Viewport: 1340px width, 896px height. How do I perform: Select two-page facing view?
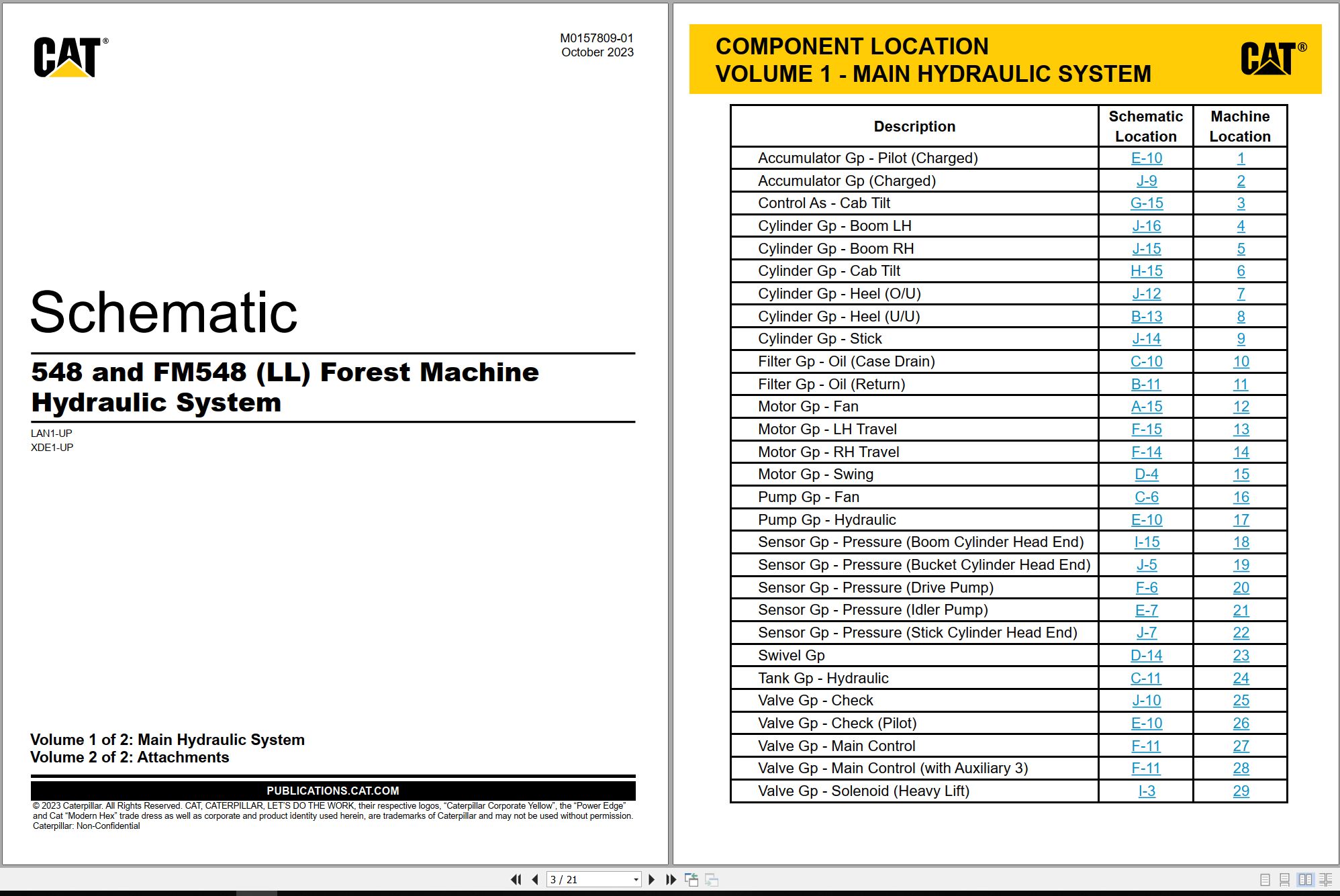tap(1305, 880)
